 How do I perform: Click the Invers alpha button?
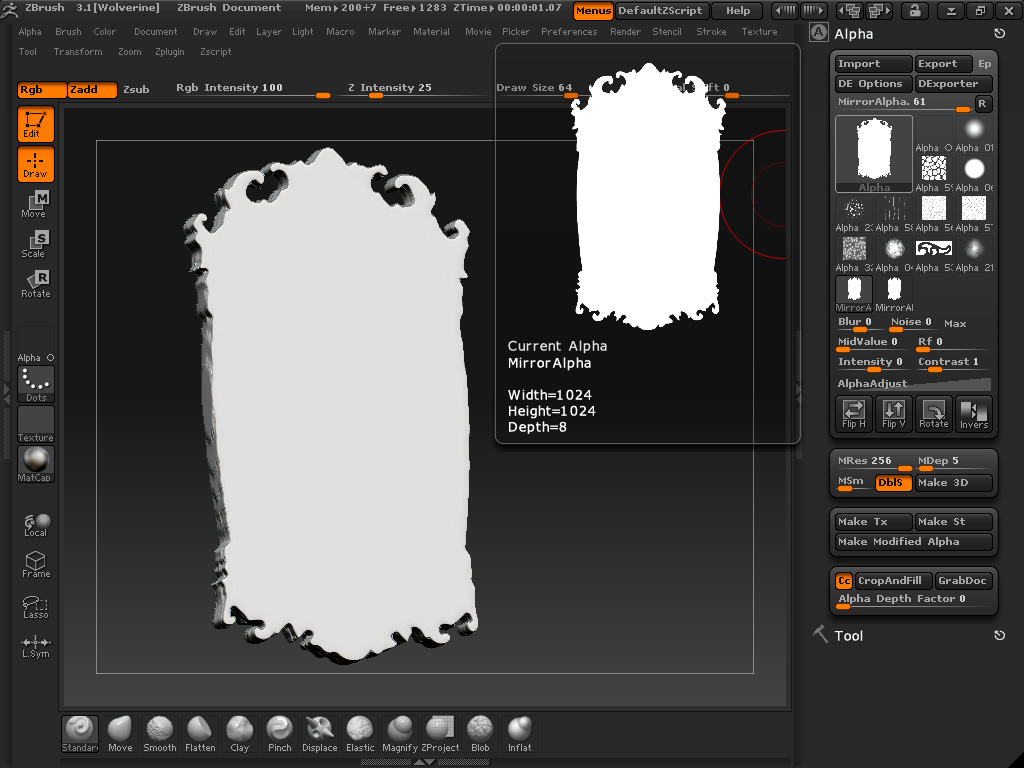(x=974, y=413)
